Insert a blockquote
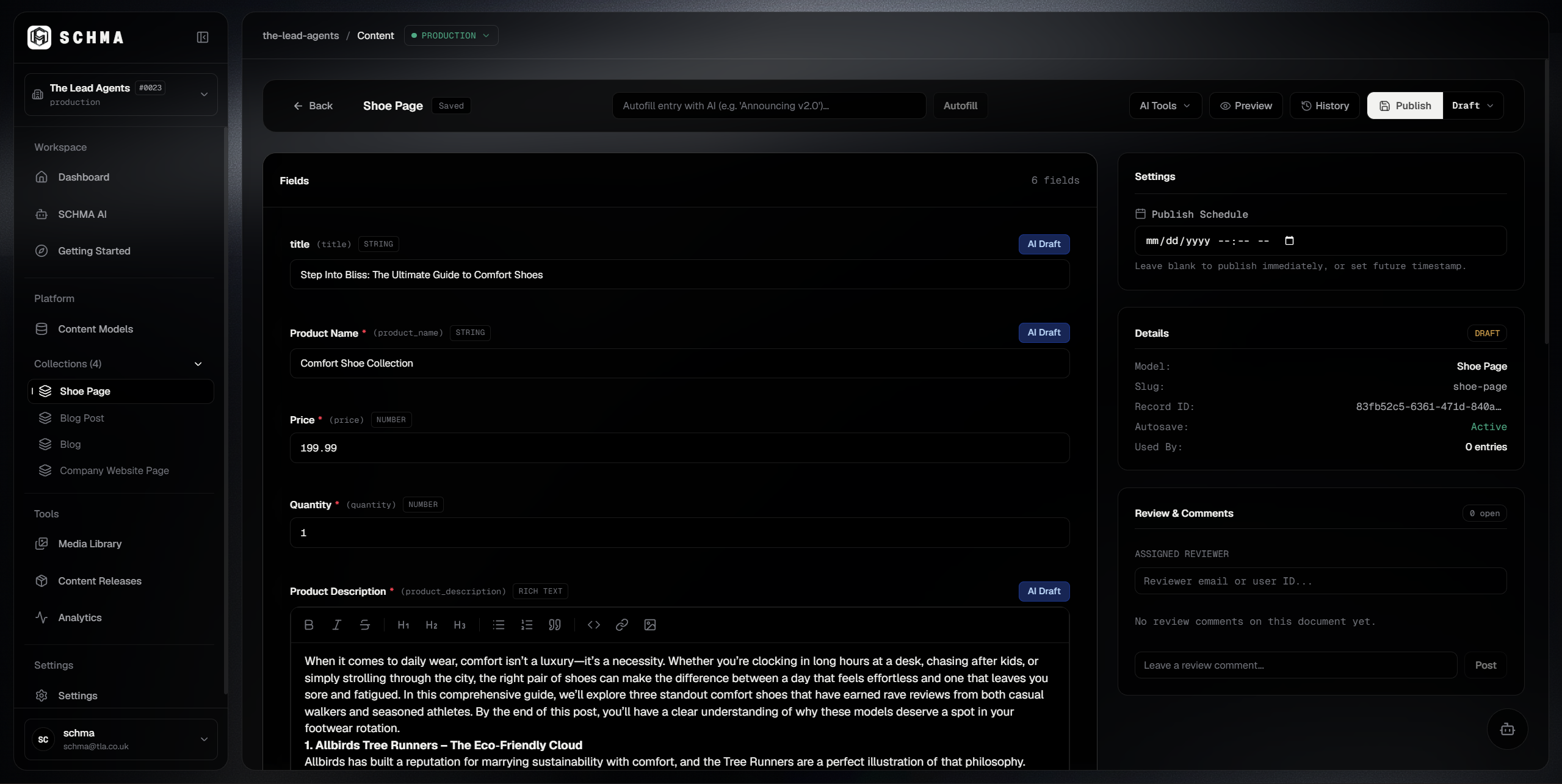The width and height of the screenshot is (1562, 784). tap(555, 625)
